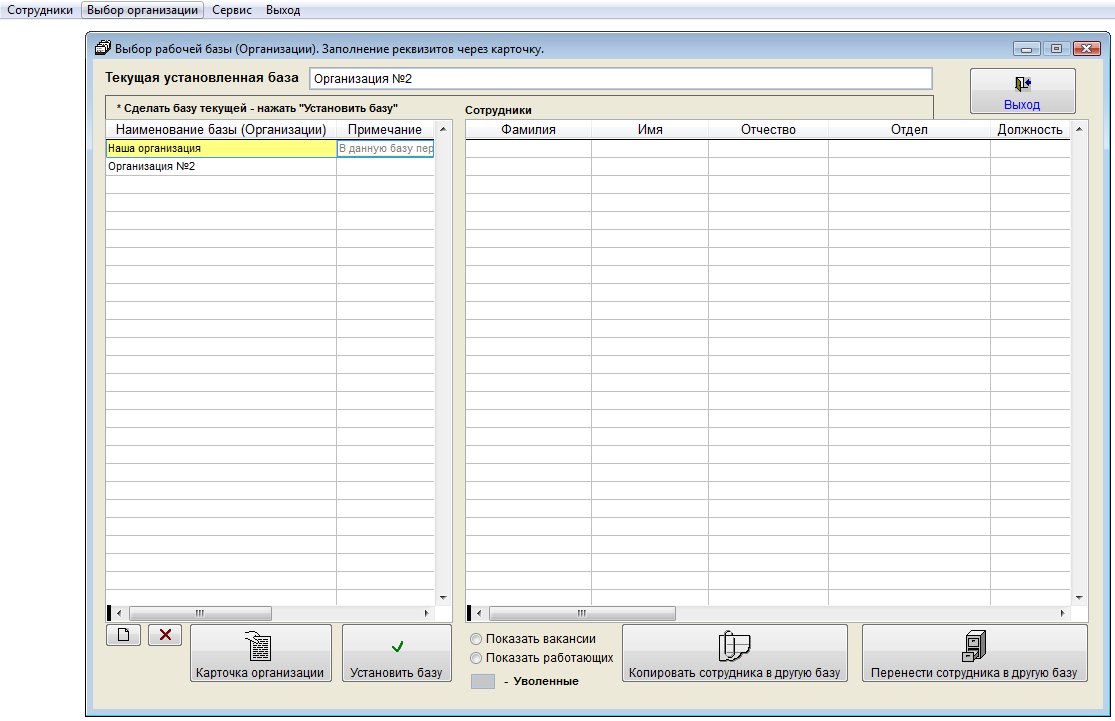The image size is (1115, 721).
Task: Click the Фамилия column header
Action: [529, 130]
